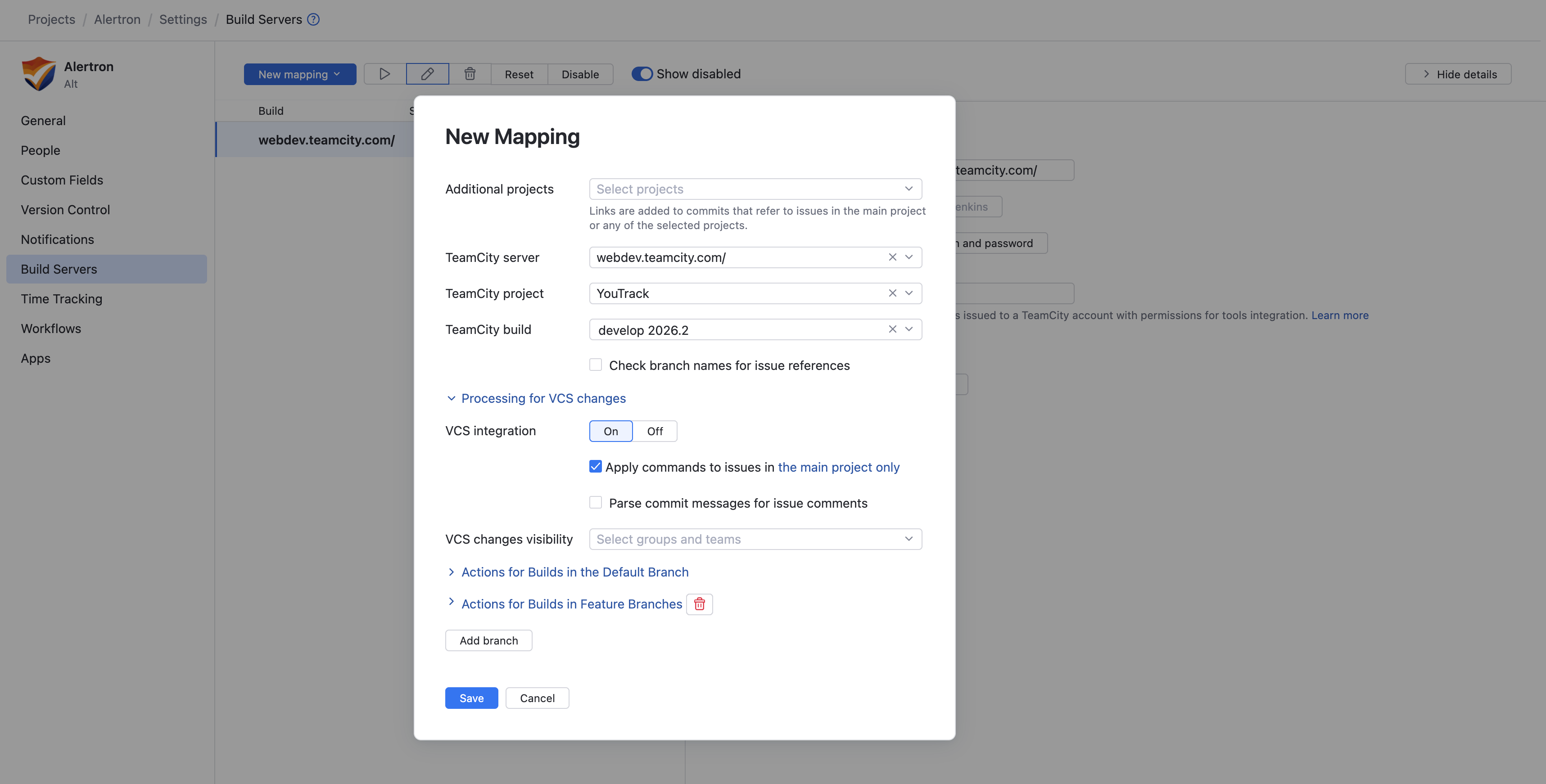Enable Check branch names for issue references

595,365
